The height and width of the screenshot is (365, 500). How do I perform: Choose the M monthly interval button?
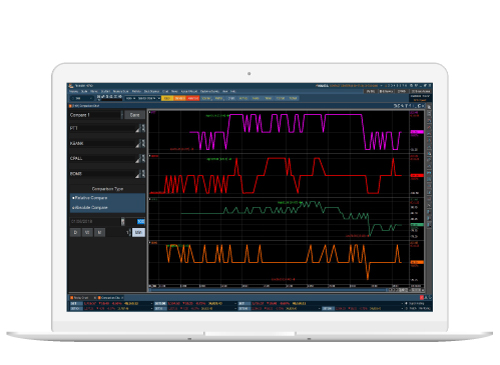tap(99, 232)
